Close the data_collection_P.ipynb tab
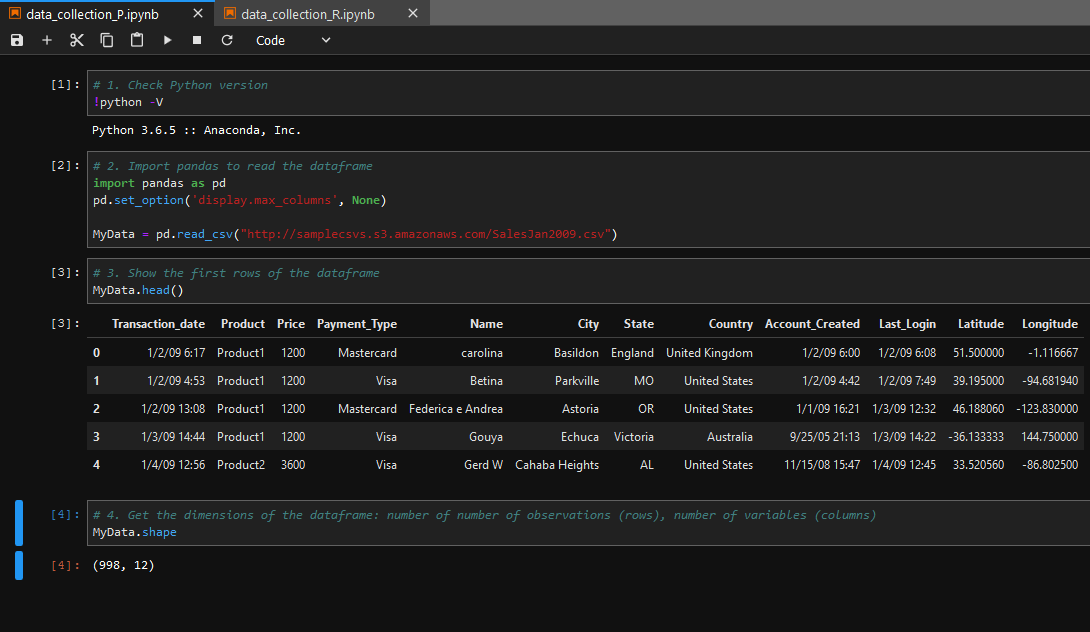This screenshot has height=632, width=1090. (x=198, y=13)
